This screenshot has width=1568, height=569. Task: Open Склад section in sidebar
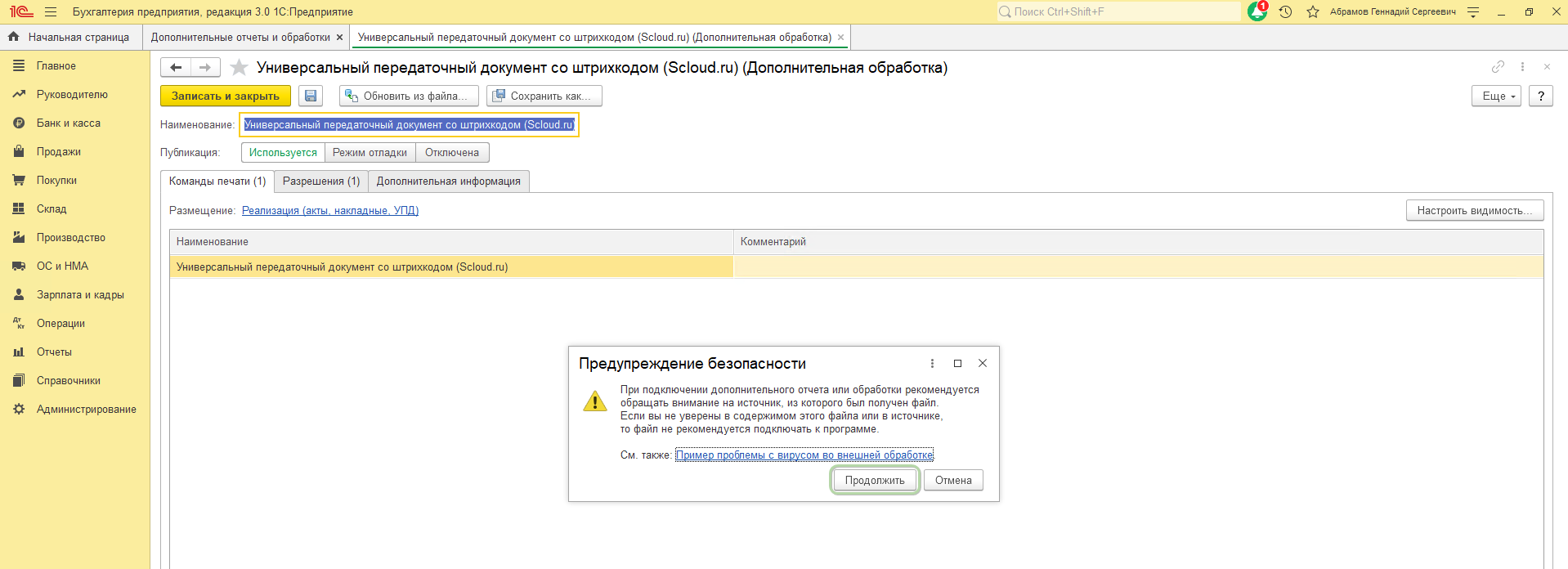point(75,209)
